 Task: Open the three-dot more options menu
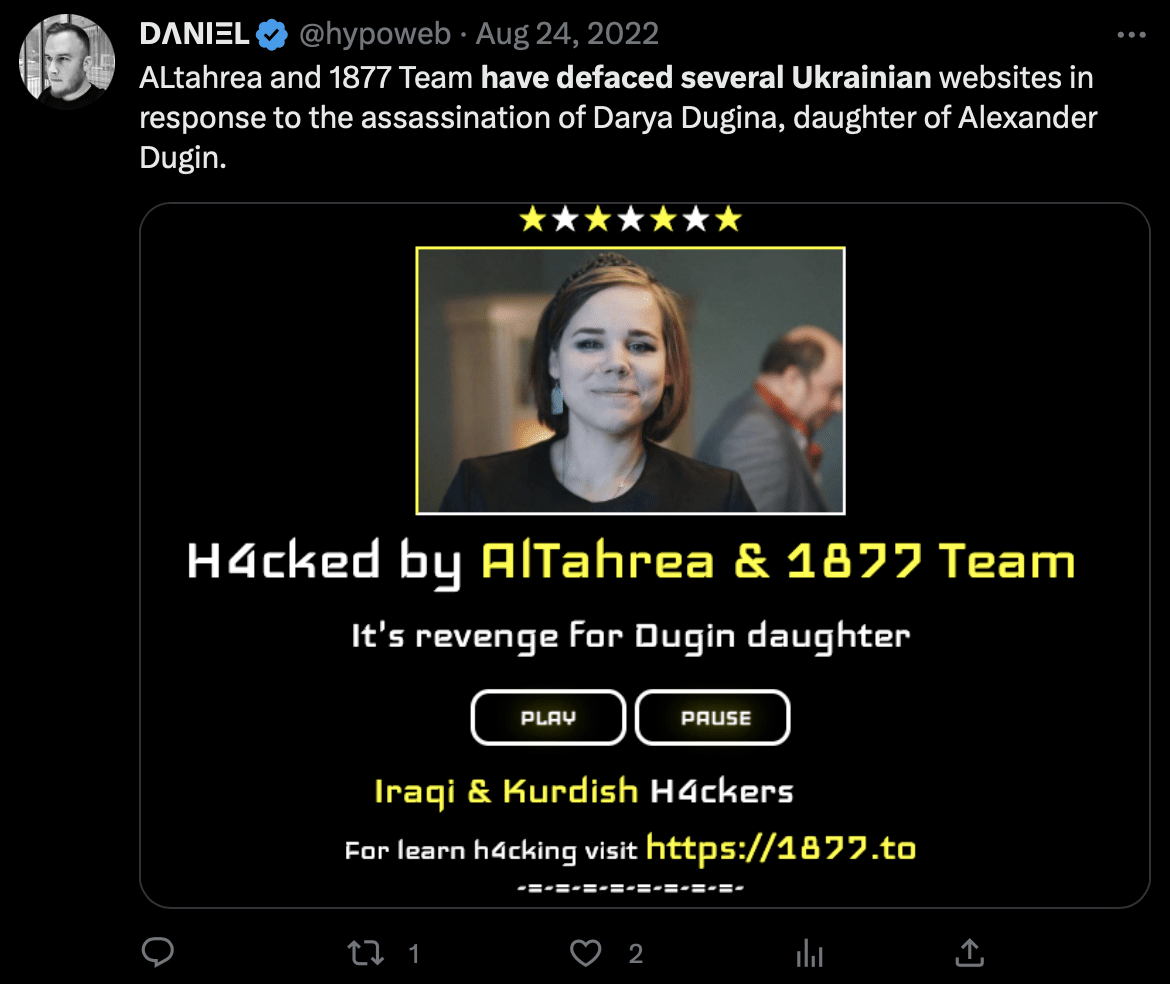(1131, 34)
